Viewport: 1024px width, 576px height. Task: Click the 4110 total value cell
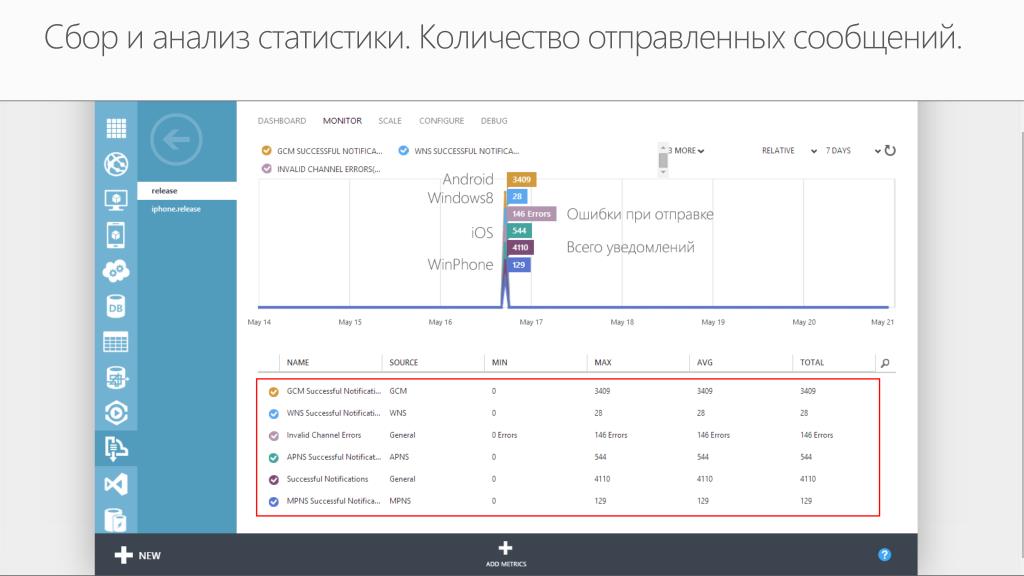[808, 479]
